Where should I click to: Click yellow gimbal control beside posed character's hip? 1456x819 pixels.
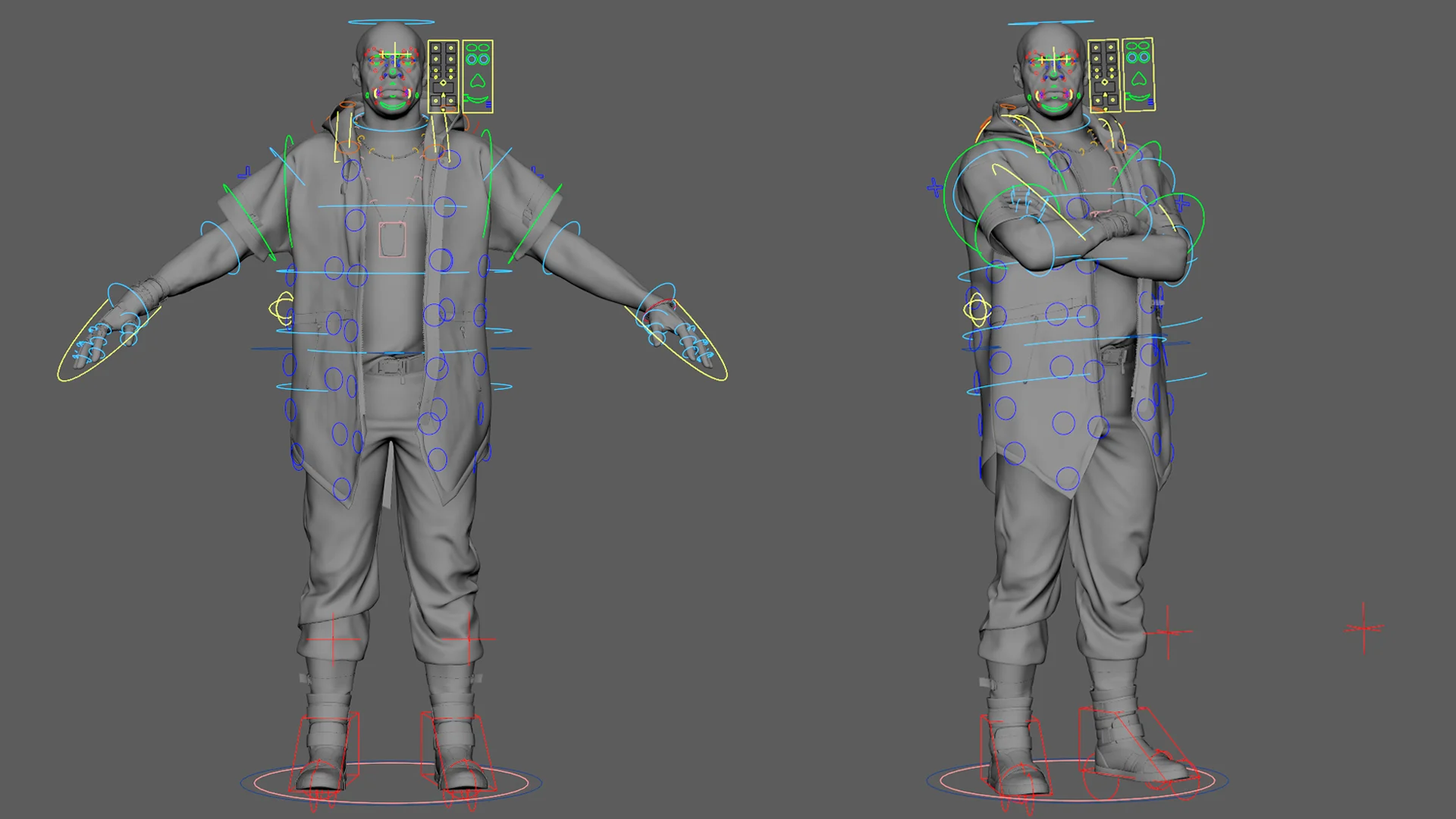[976, 309]
